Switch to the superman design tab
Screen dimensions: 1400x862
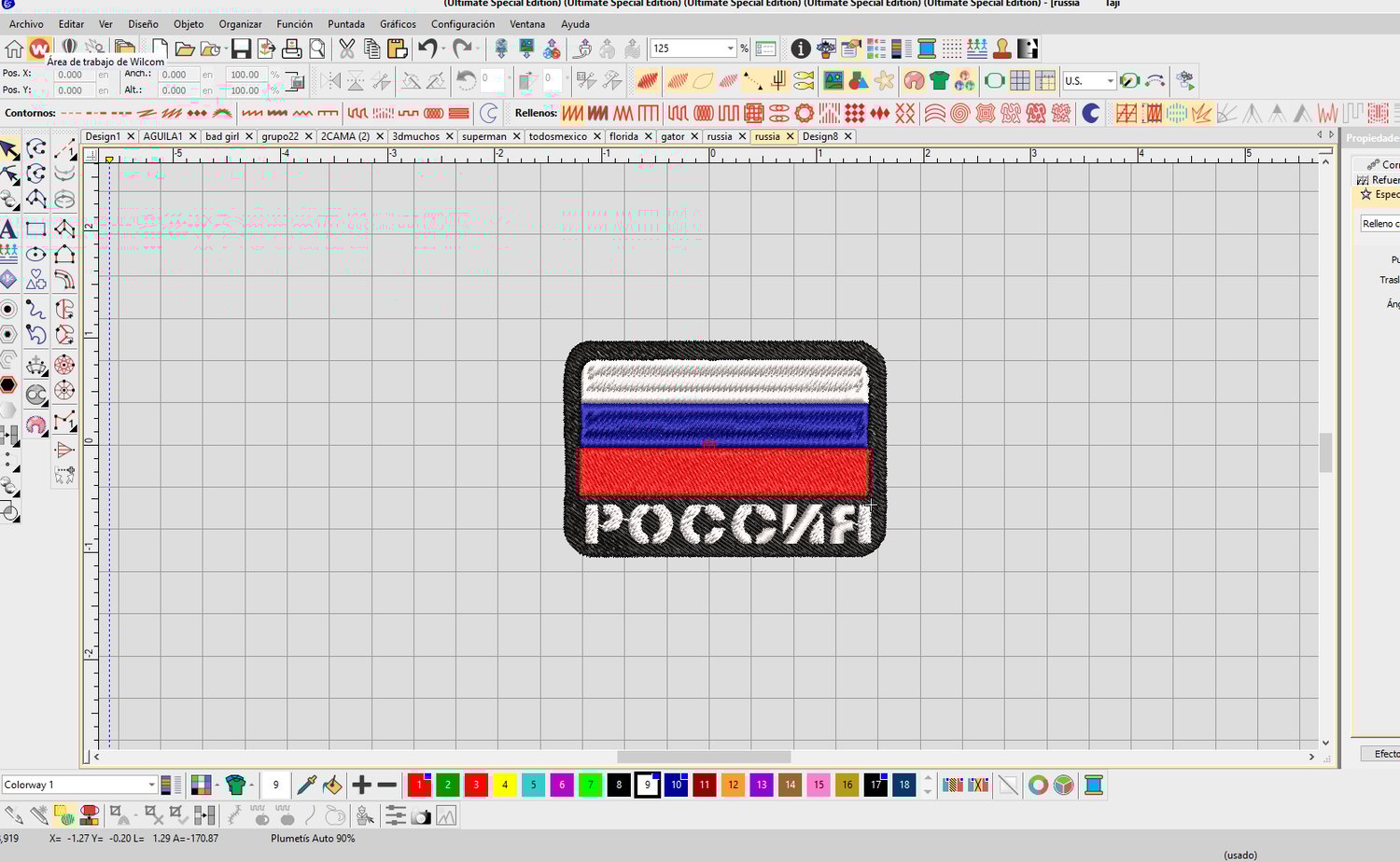click(x=483, y=136)
